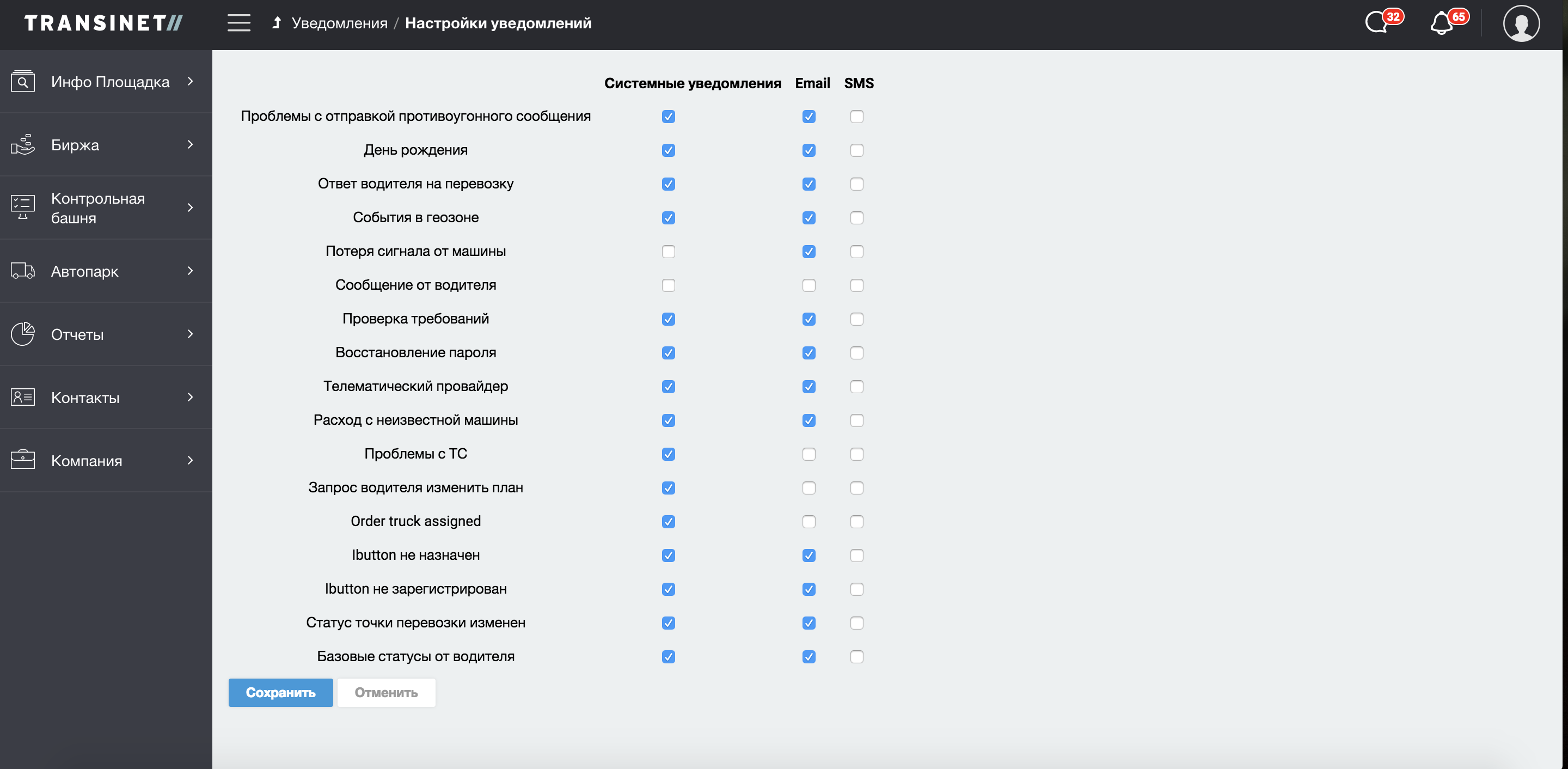The width and height of the screenshot is (1568, 769).
Task: Click the Сохранить button
Action: pos(280,692)
